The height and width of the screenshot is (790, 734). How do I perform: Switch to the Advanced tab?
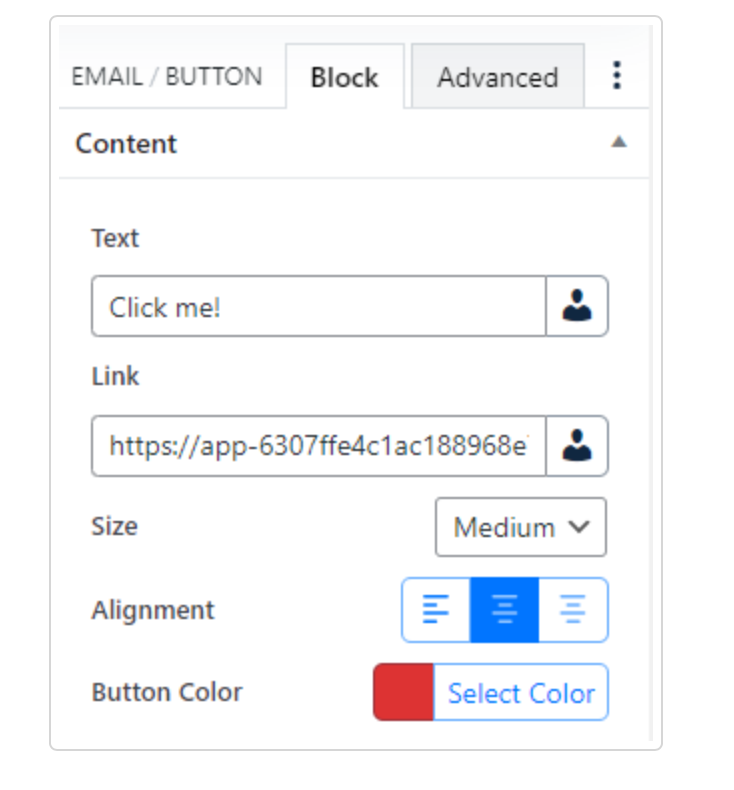point(497,77)
